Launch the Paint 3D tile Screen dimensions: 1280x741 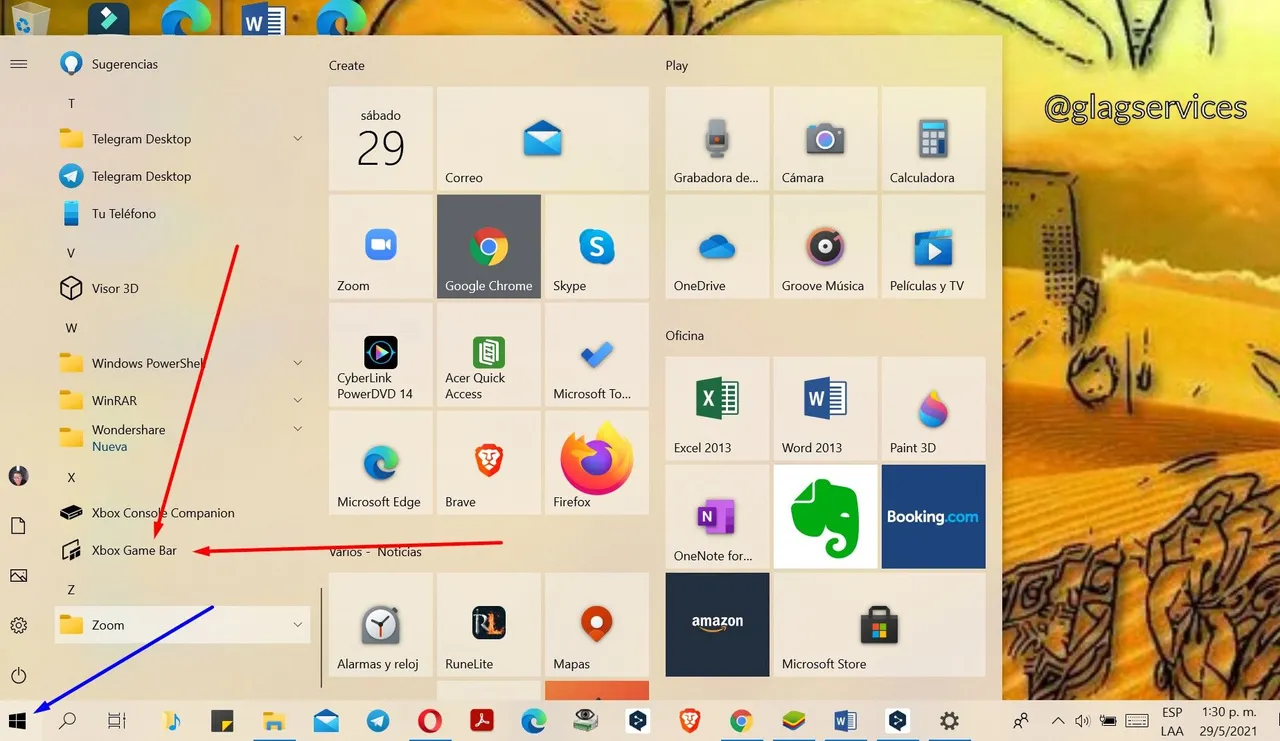coord(933,409)
